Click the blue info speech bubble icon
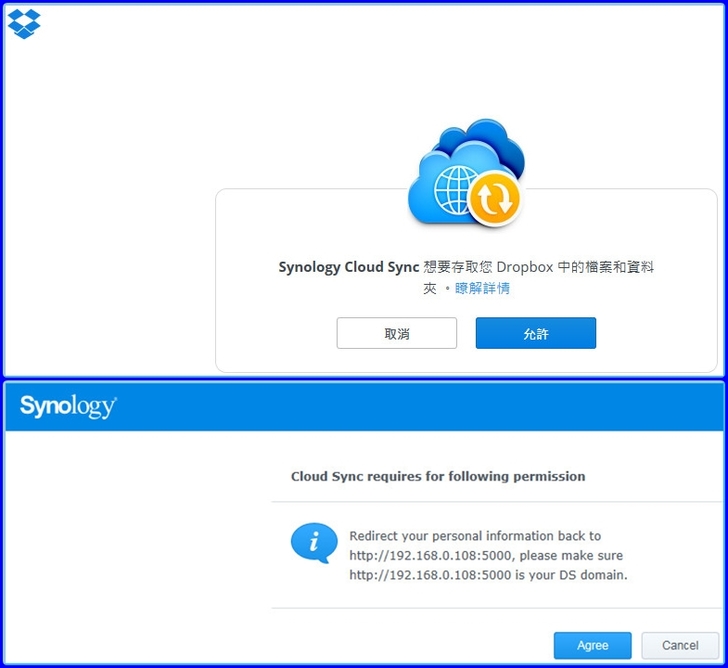The image size is (728, 668). click(x=314, y=543)
